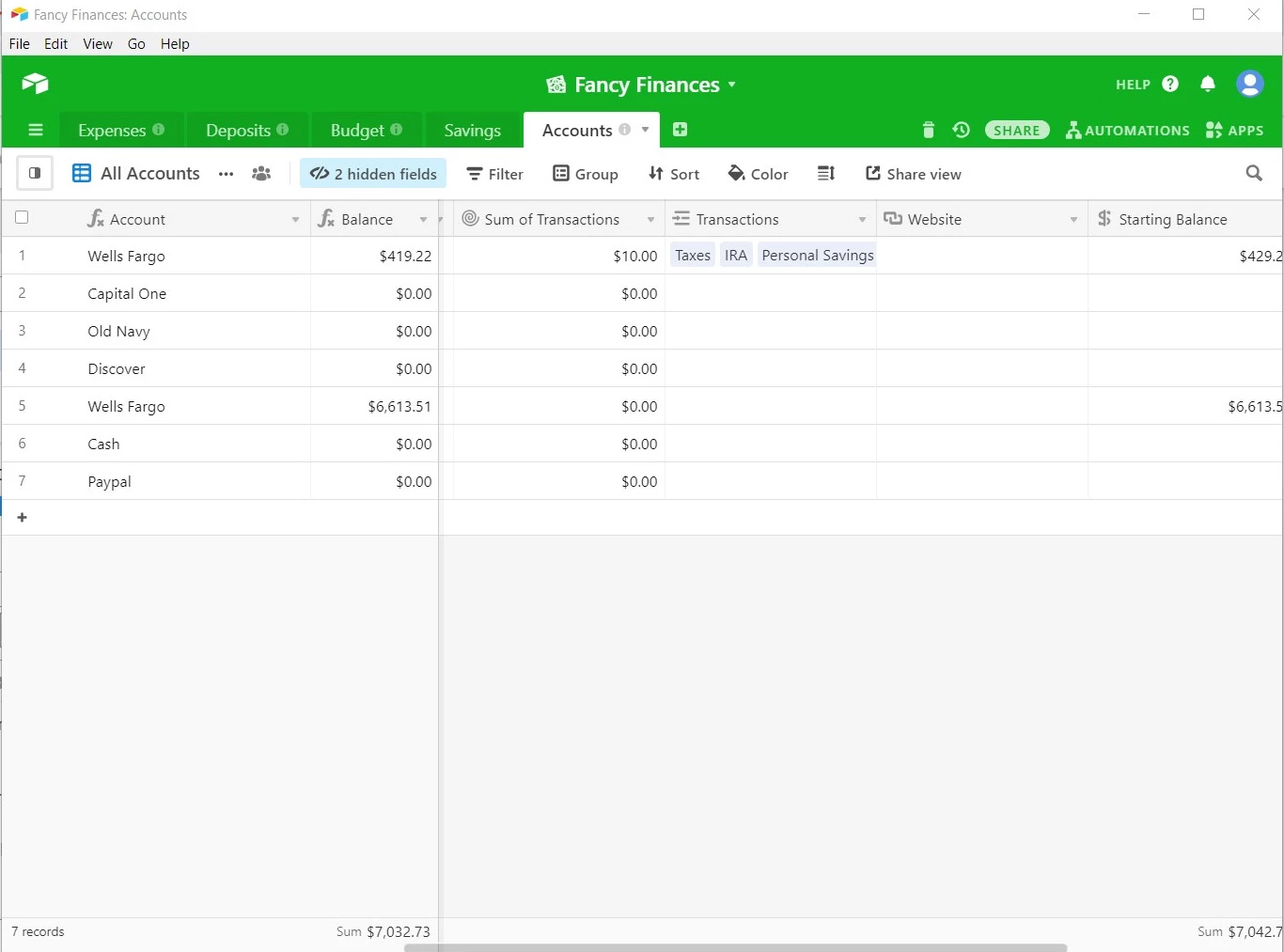Click the Balance Sum $7,032.73 summary
This screenshot has height=952, width=1284.
click(x=384, y=931)
